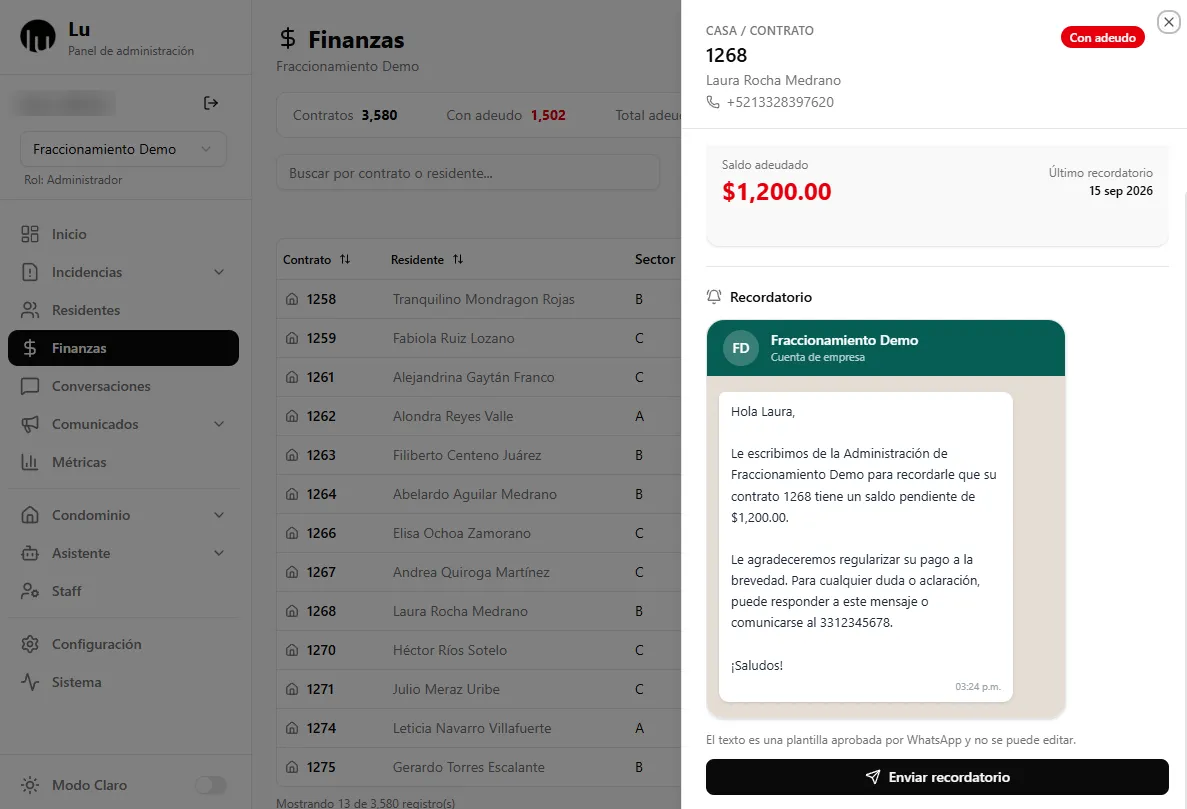The image size is (1187, 809).
Task: Open the Fraccionamiento Demo dropdown
Action: 123,149
